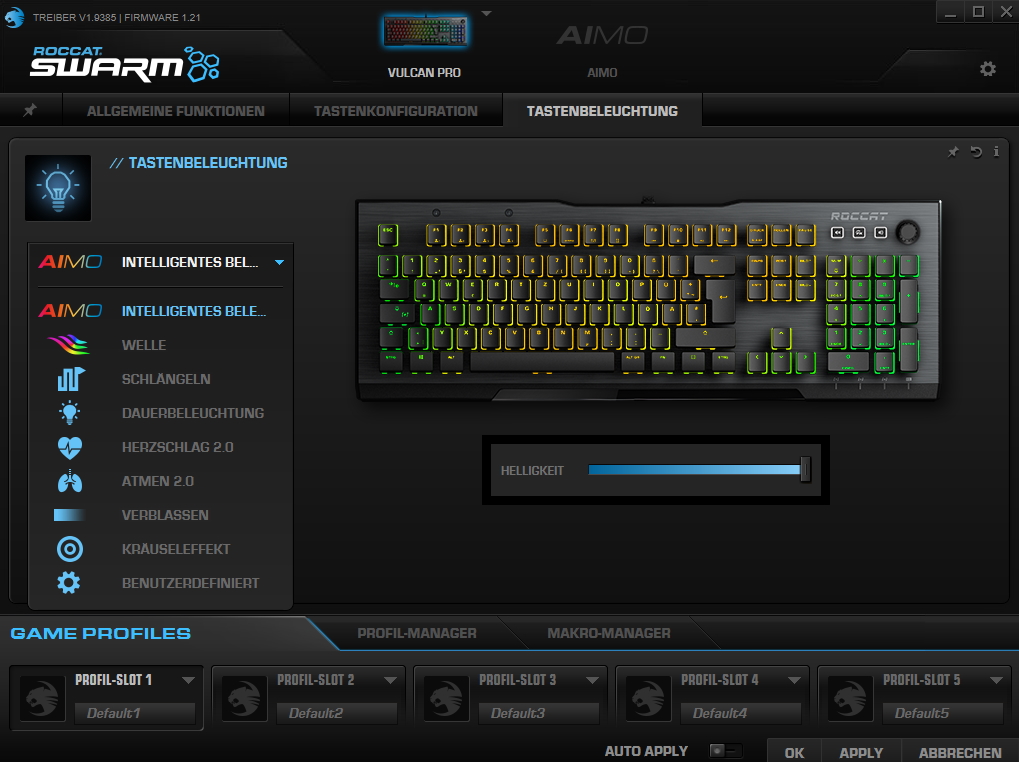Close the Swarm window

pos(1006,12)
